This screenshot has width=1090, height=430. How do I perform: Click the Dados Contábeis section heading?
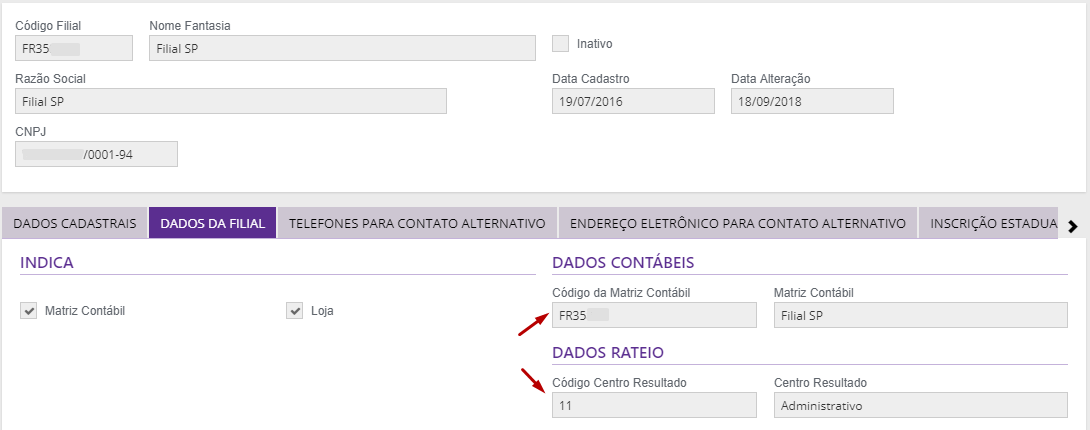[623, 263]
